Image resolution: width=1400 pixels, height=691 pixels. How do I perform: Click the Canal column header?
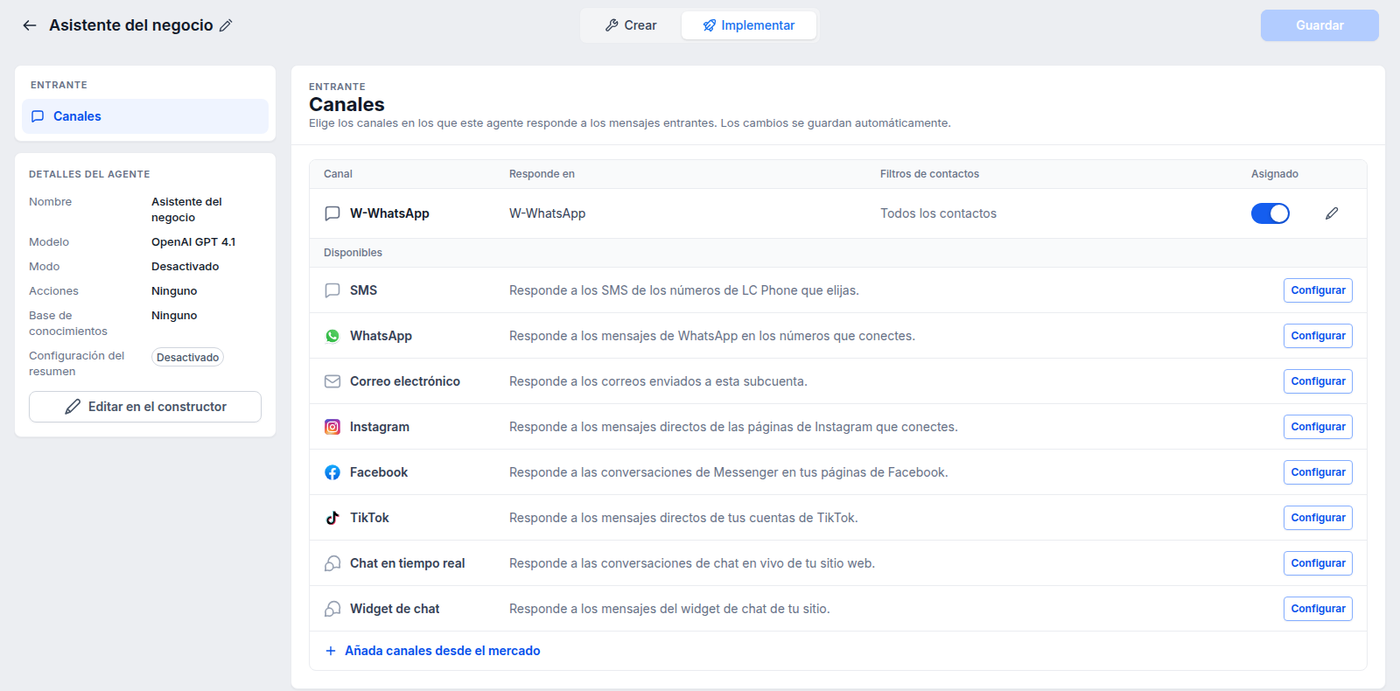(338, 174)
